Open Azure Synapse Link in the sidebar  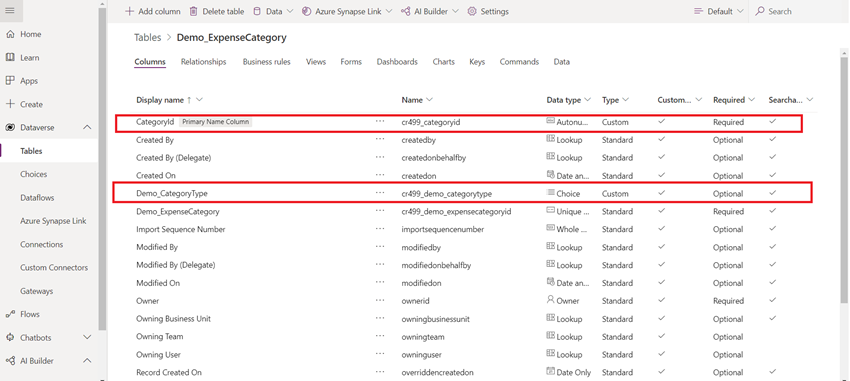pyautogui.click(x=53, y=221)
